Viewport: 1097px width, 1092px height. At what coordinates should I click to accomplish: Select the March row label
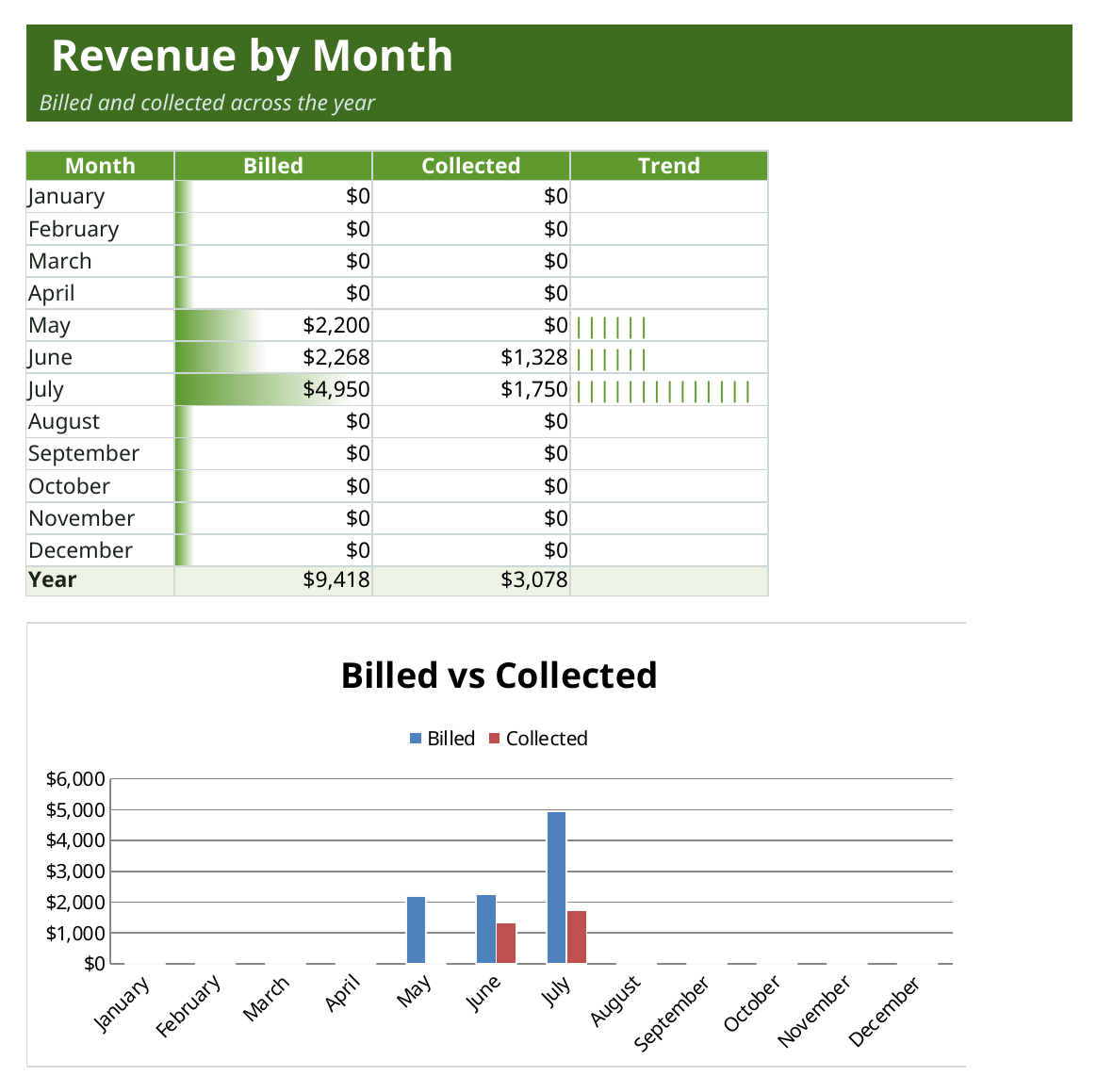tap(60, 261)
